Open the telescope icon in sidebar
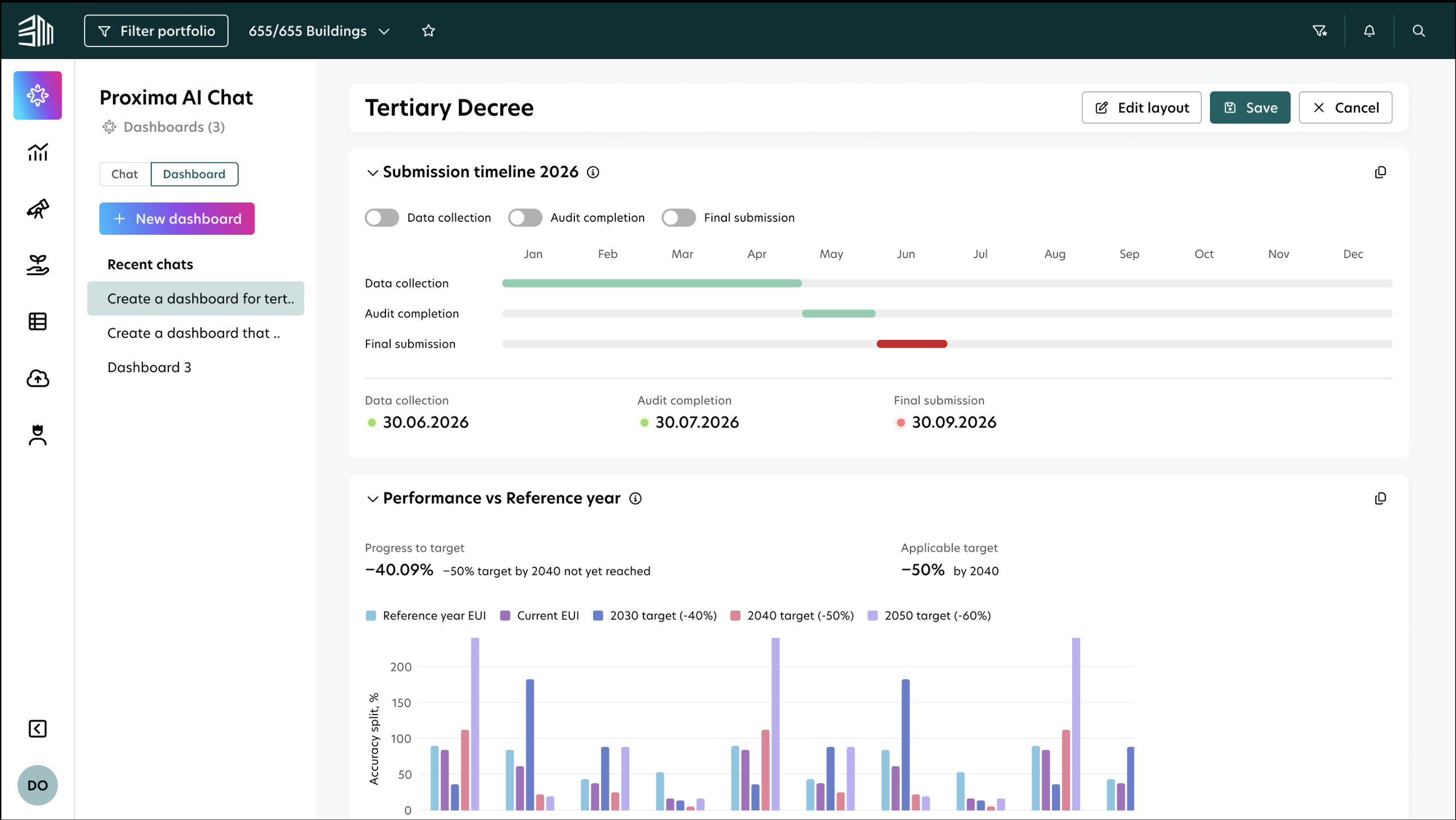Screen dimensions: 1456x820 [37, 209]
